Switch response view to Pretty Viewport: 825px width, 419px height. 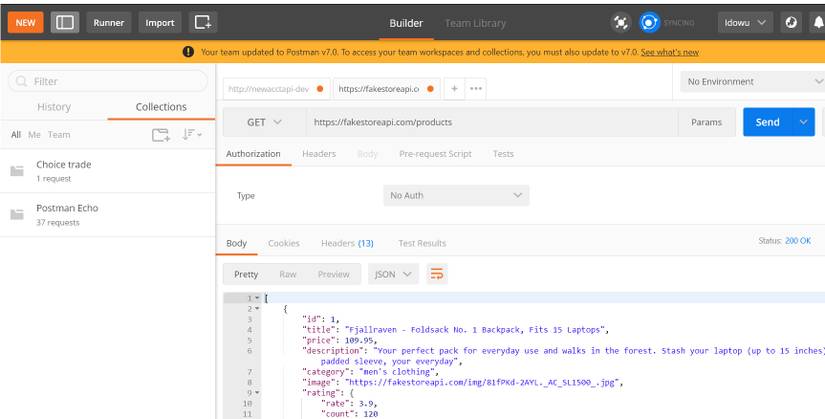click(246, 274)
